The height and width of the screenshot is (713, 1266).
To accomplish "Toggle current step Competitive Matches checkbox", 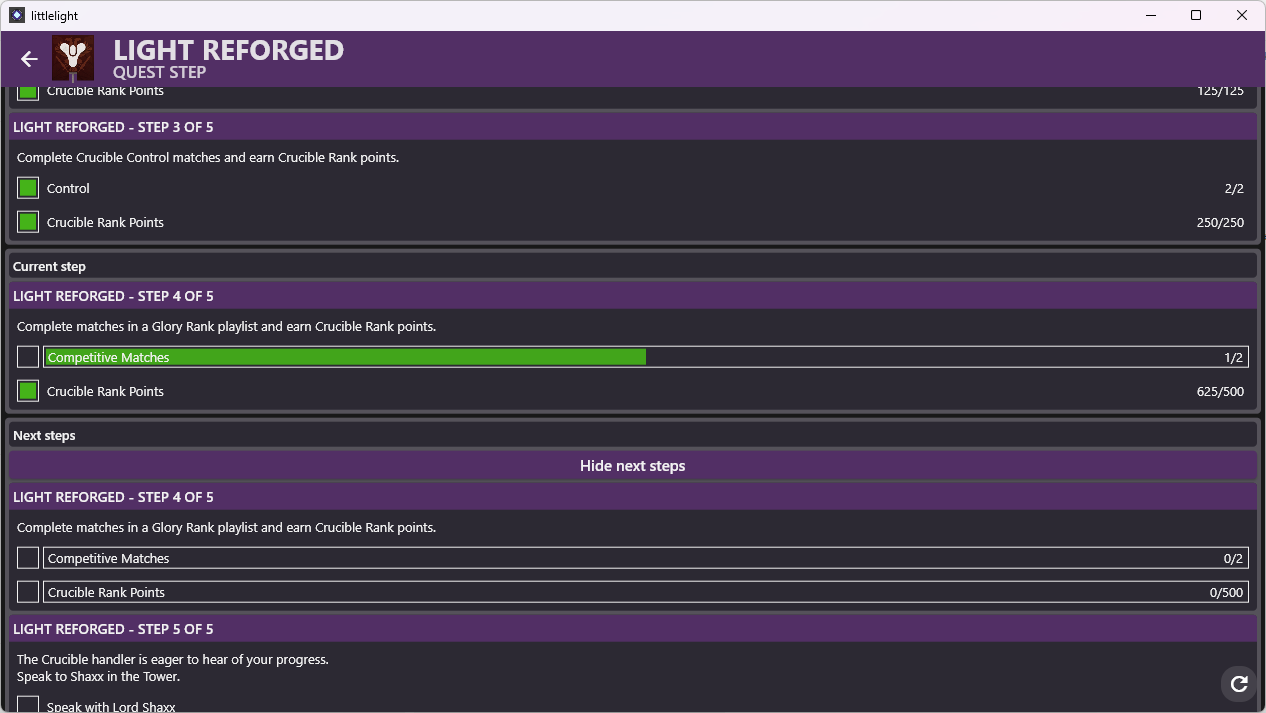I will coord(28,357).
